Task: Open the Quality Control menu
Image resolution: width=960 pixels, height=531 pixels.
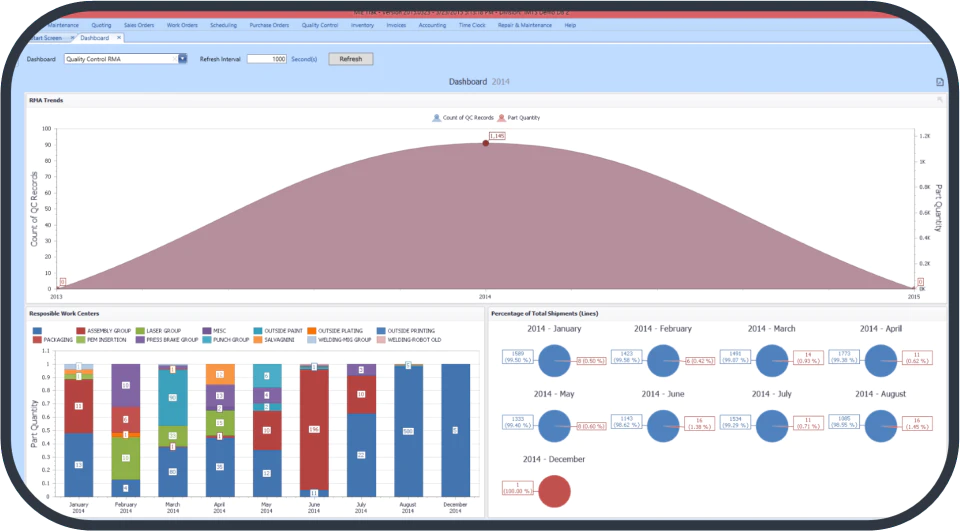Action: (x=320, y=25)
